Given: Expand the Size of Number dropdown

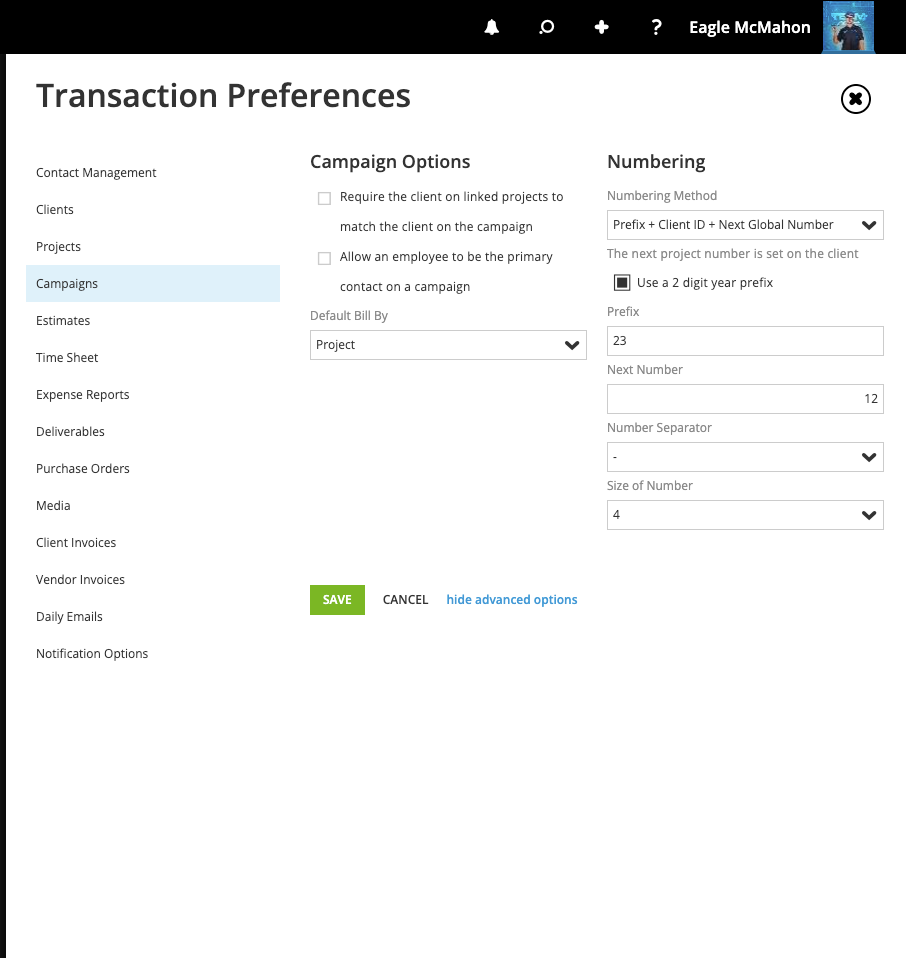Looking at the screenshot, I should tap(745, 515).
